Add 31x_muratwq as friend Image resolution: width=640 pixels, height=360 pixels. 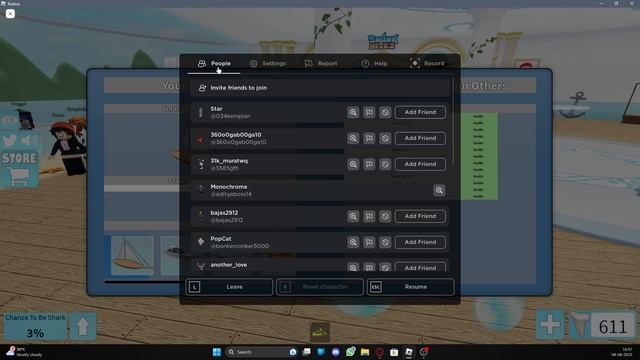[420, 164]
